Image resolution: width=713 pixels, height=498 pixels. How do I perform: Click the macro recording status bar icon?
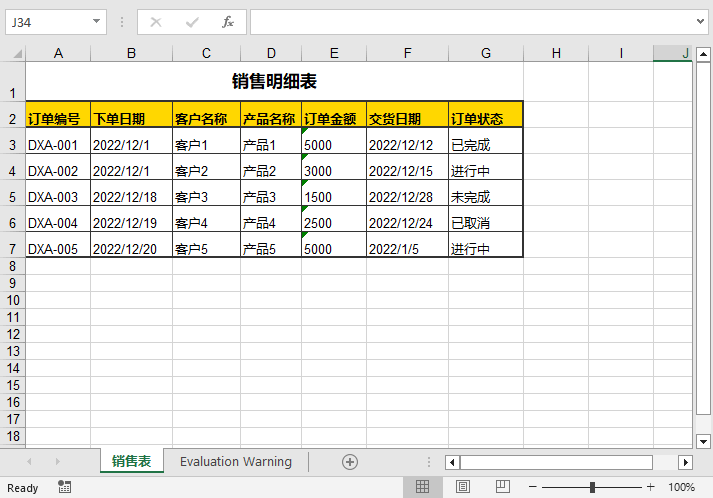pyautogui.click(x=65, y=487)
